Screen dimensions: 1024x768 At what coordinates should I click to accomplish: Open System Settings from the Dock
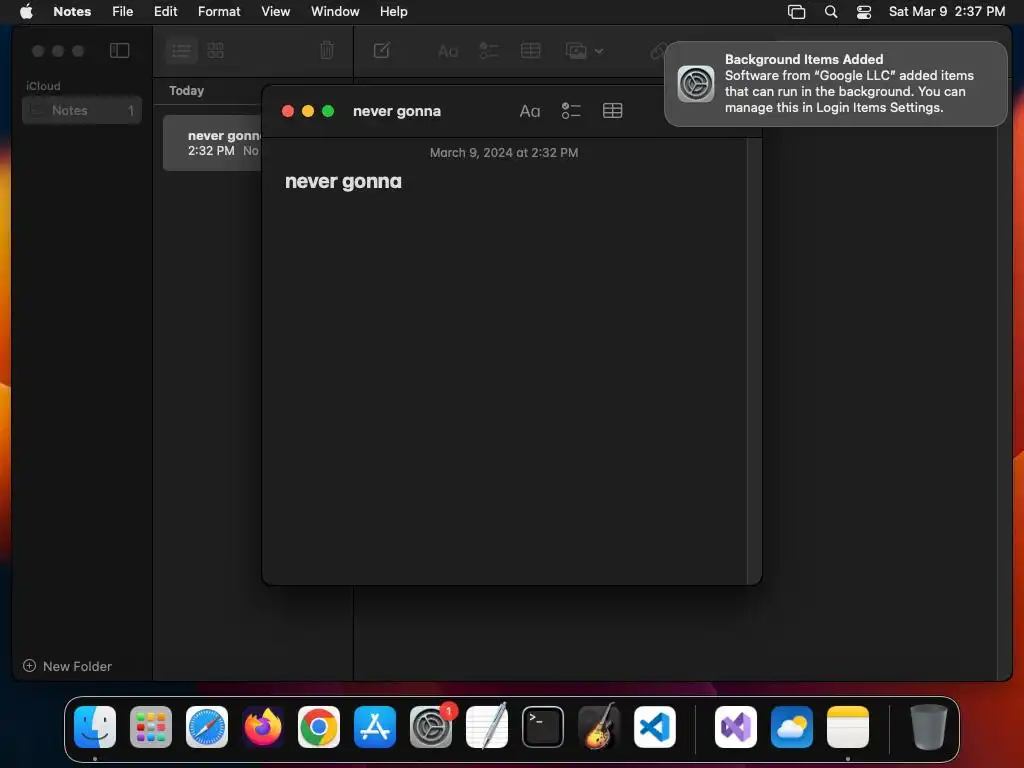tap(431, 727)
